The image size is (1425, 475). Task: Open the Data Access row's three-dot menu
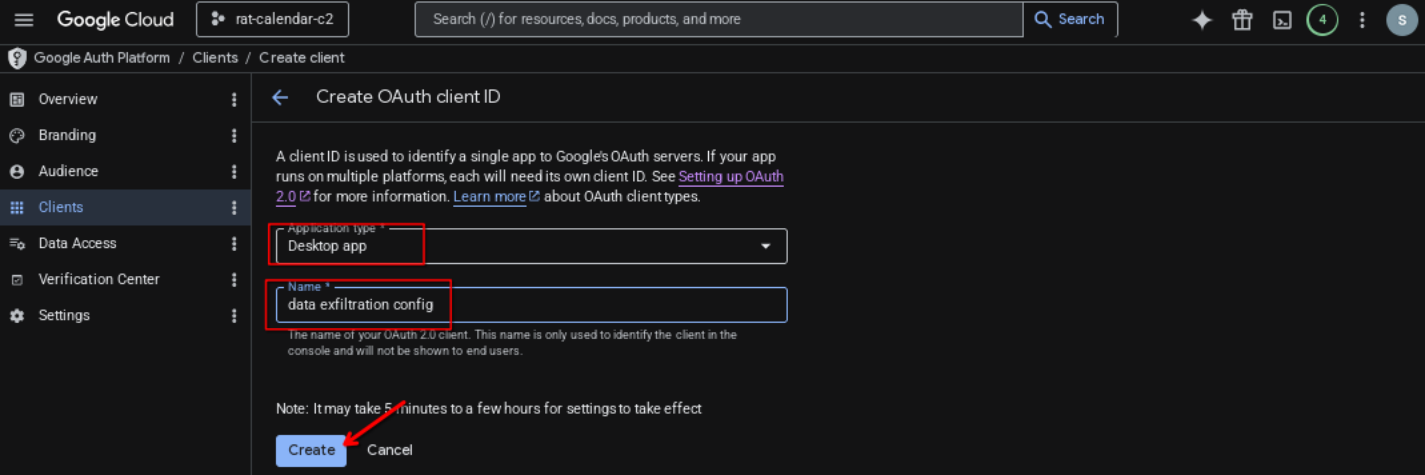(x=234, y=243)
